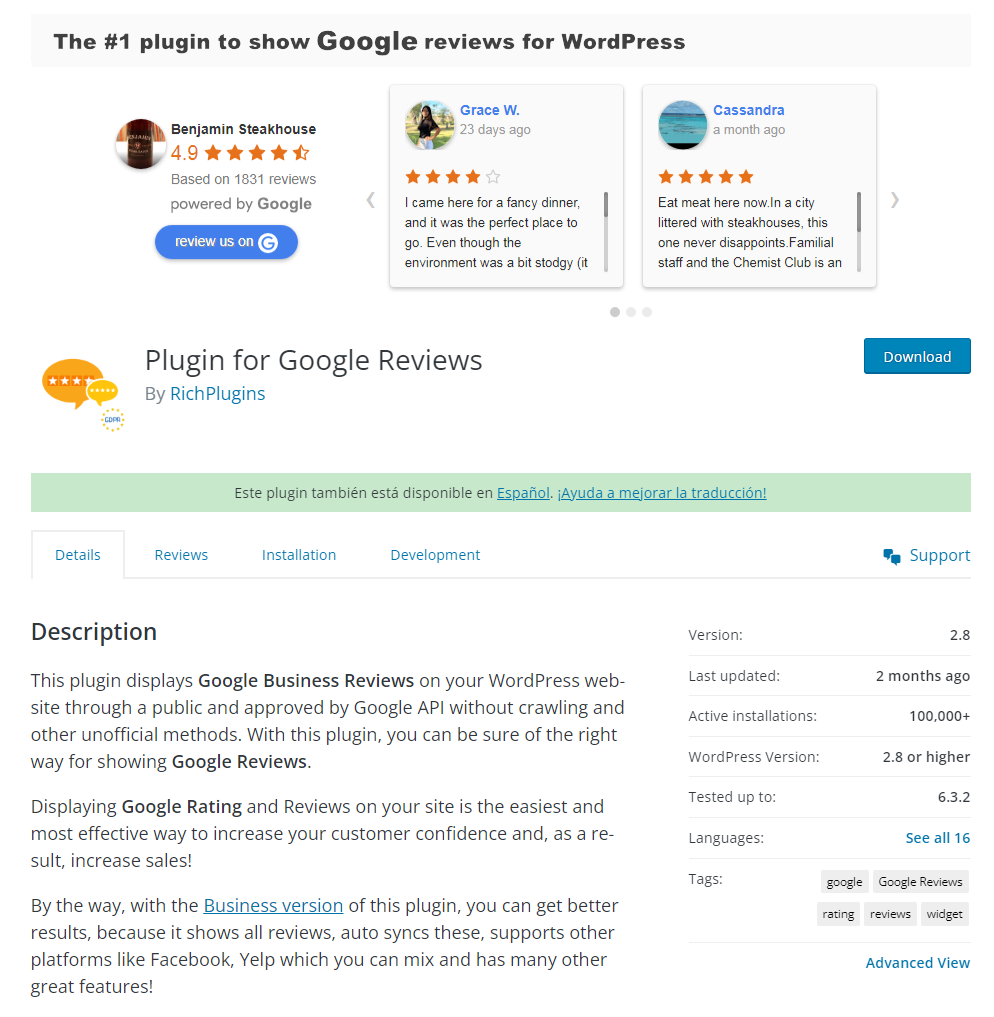Click Cassandra's reviewer avatar
Viewport: 994px width, 1017px height.
click(x=683, y=125)
